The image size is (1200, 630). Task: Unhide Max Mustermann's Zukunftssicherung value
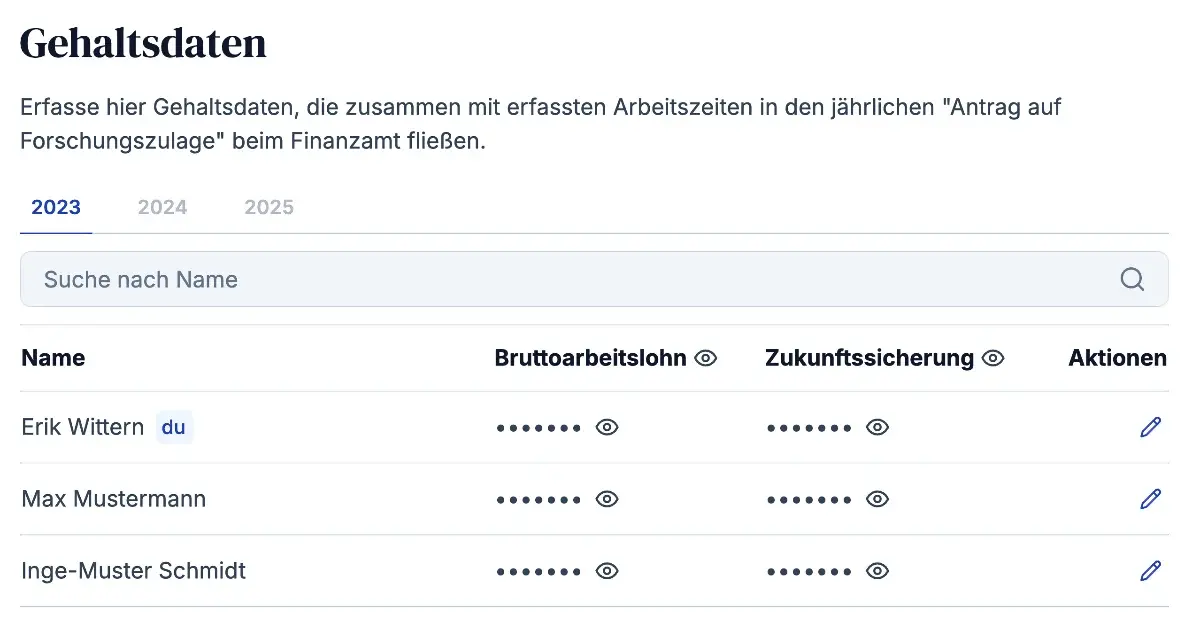point(877,499)
